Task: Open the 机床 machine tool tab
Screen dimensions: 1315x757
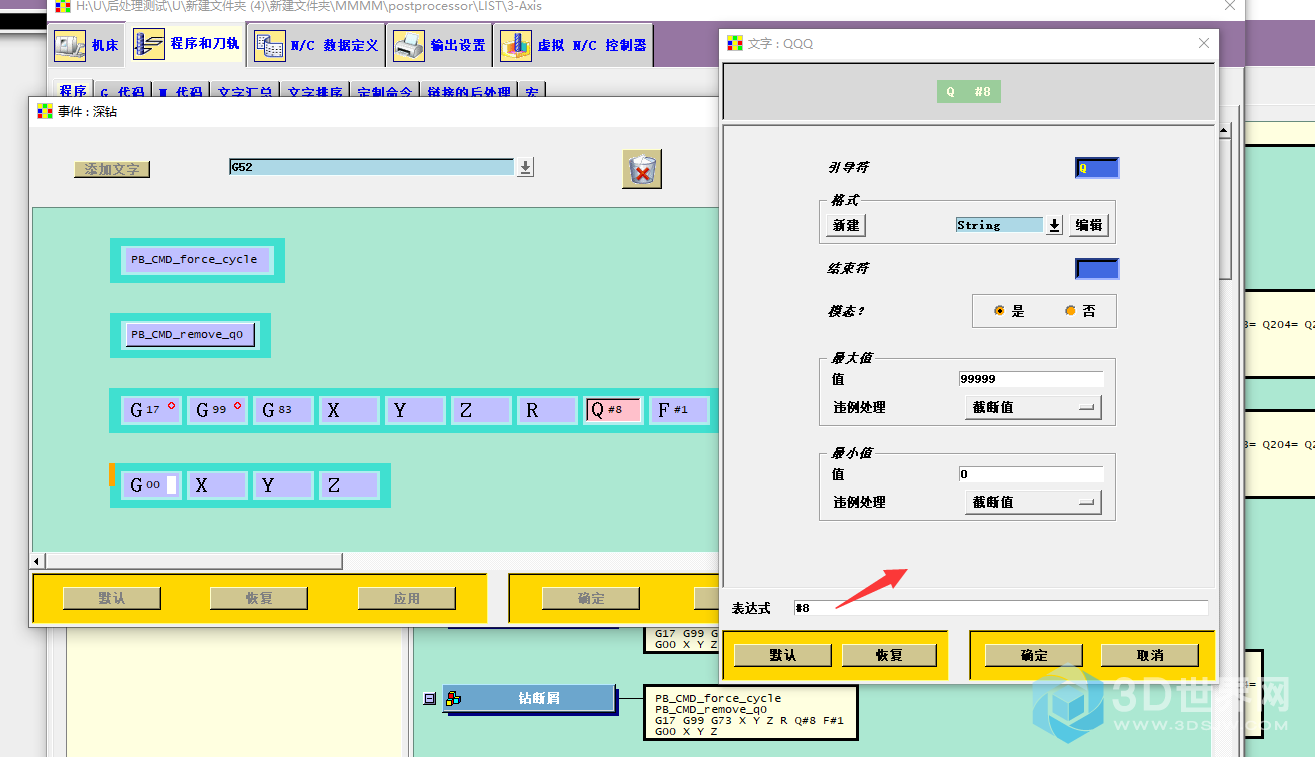Action: [86, 45]
